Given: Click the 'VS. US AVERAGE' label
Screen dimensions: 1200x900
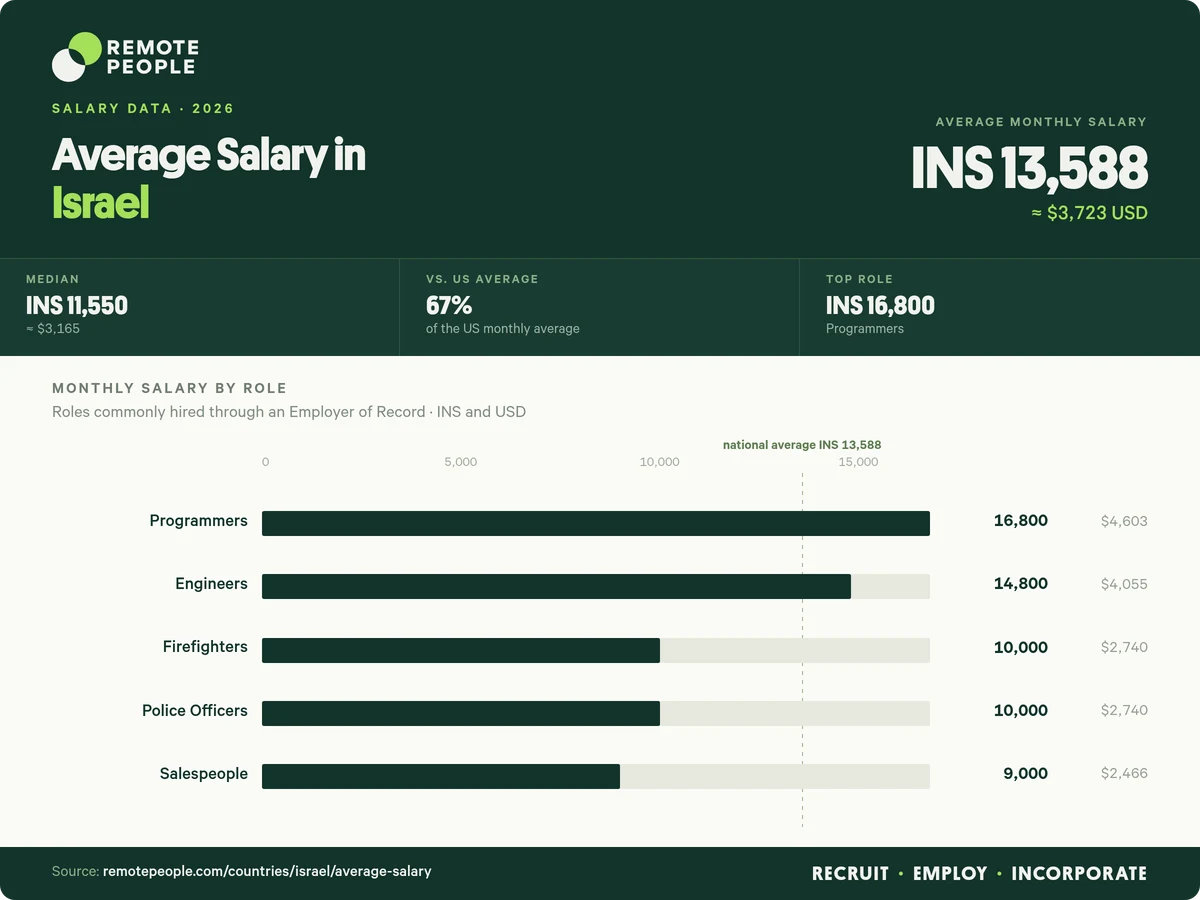Looking at the screenshot, I should click(482, 279).
